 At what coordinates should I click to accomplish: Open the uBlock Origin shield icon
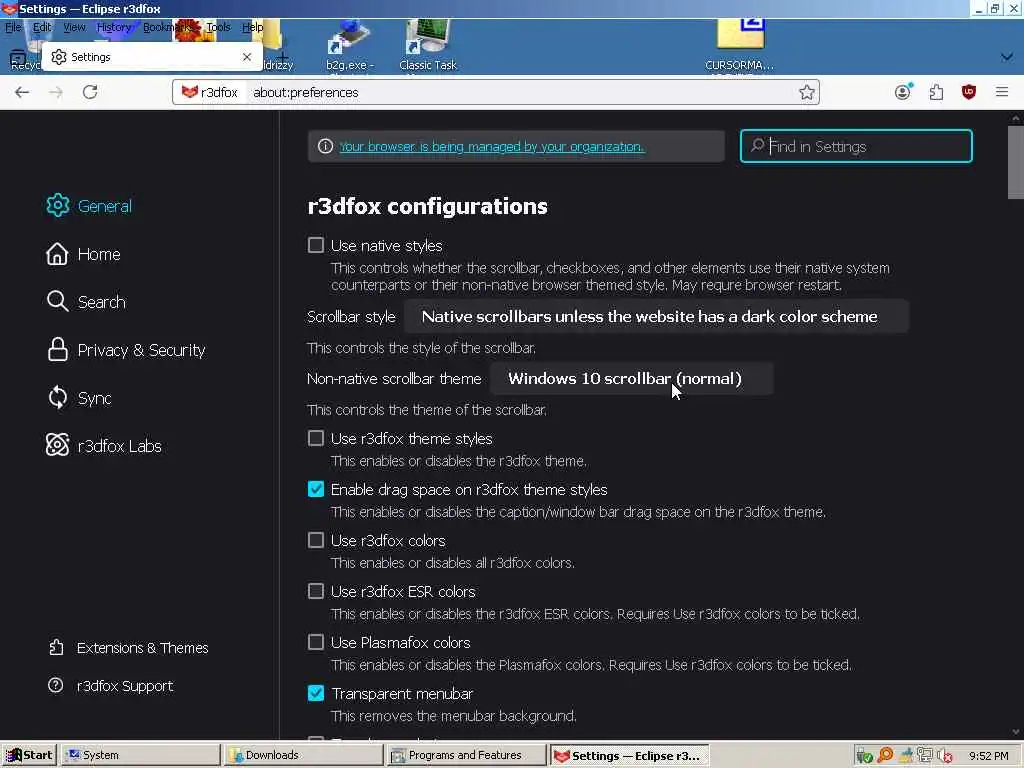click(968, 92)
